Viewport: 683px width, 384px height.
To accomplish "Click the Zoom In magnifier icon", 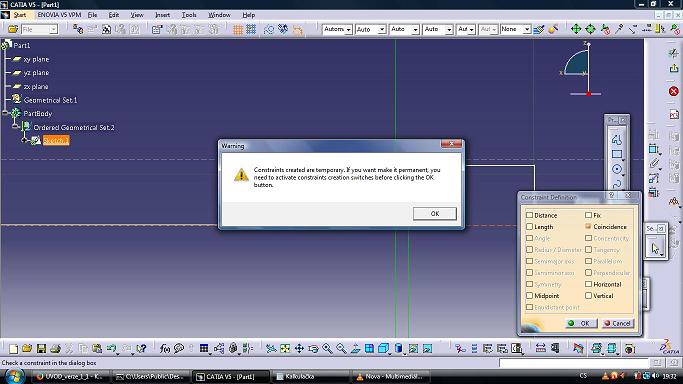I will click(x=327, y=348).
